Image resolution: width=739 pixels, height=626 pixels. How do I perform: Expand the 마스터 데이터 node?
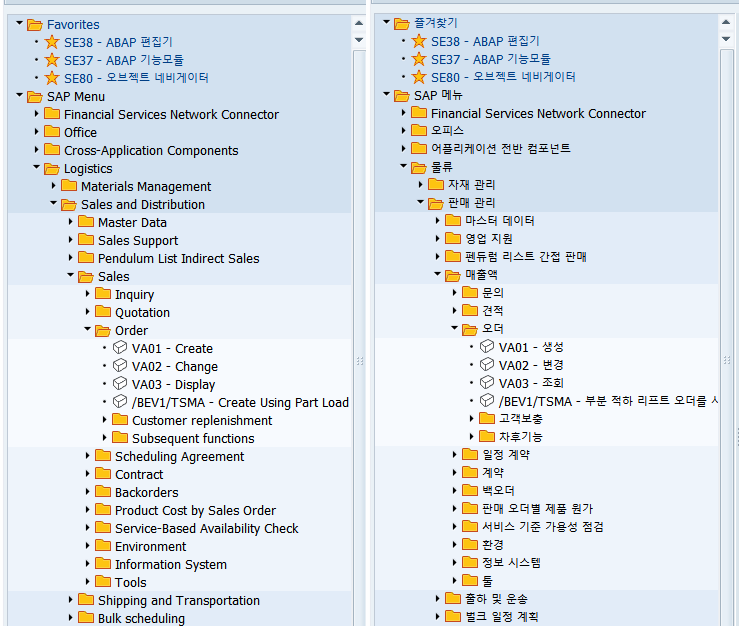(x=437, y=220)
